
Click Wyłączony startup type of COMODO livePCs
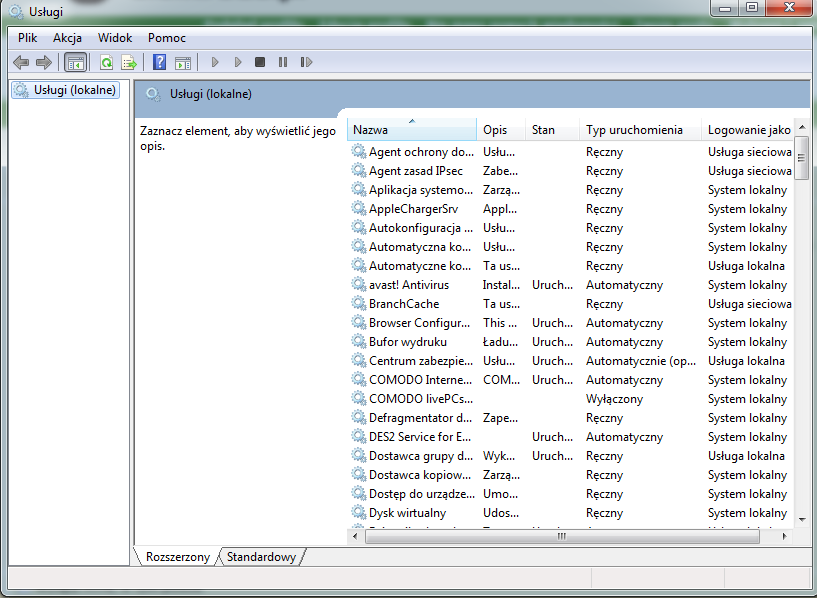click(x=614, y=399)
